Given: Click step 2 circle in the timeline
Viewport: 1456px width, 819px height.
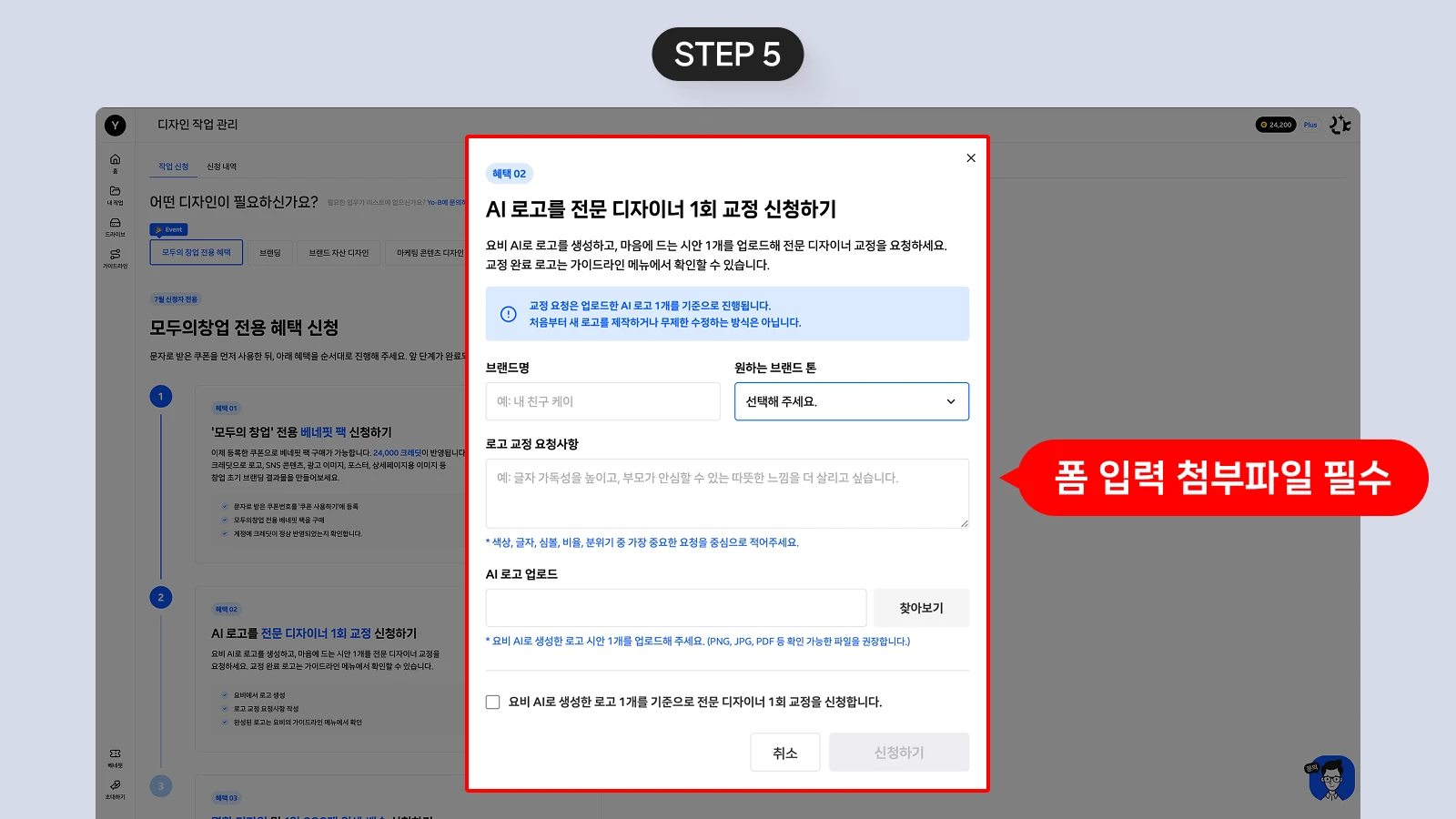Looking at the screenshot, I should pyautogui.click(x=161, y=598).
